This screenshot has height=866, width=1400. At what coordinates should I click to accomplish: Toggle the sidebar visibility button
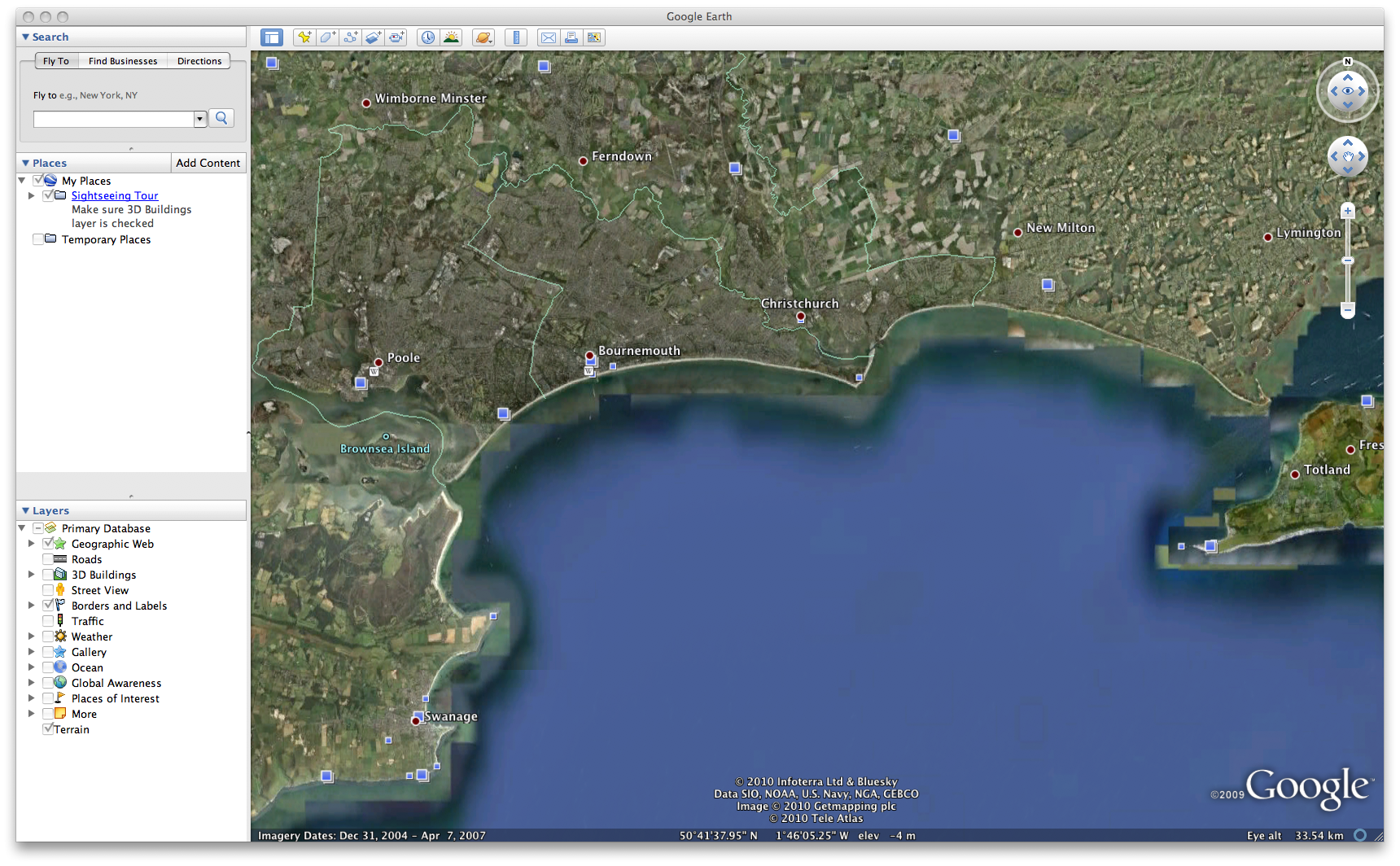pyautogui.click(x=272, y=37)
